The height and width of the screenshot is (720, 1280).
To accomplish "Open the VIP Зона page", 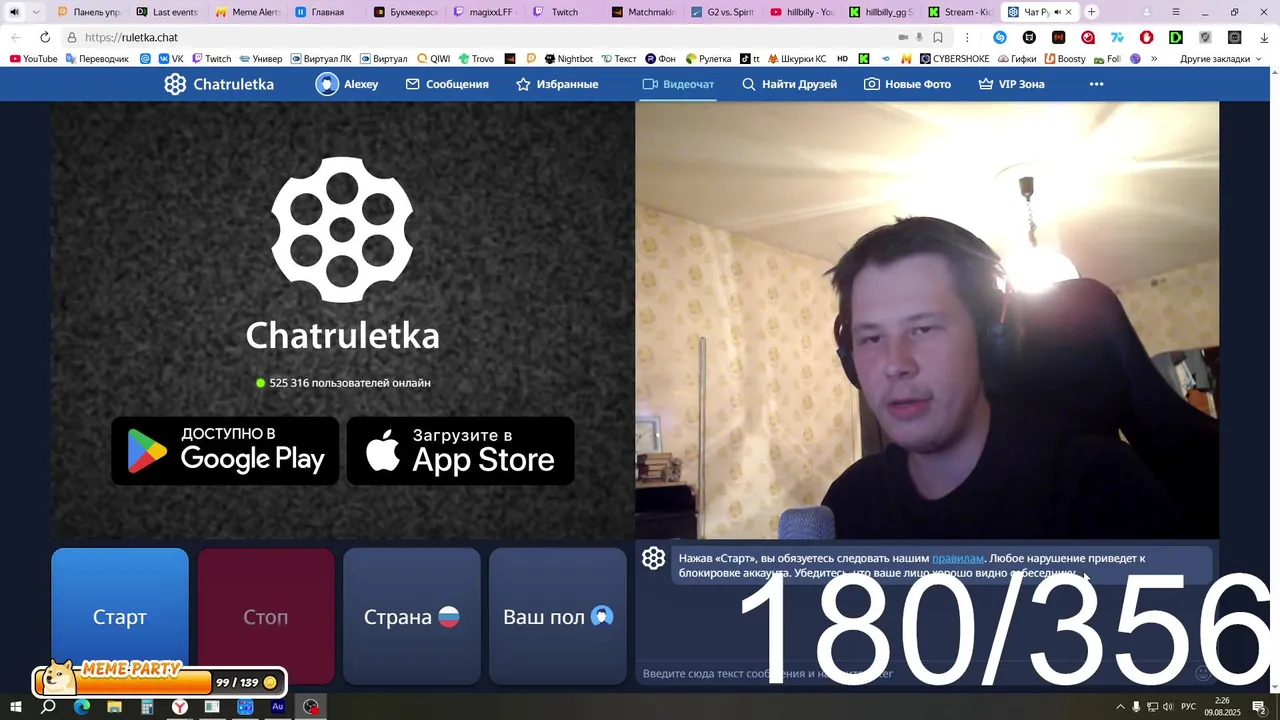I will pos(1011,84).
